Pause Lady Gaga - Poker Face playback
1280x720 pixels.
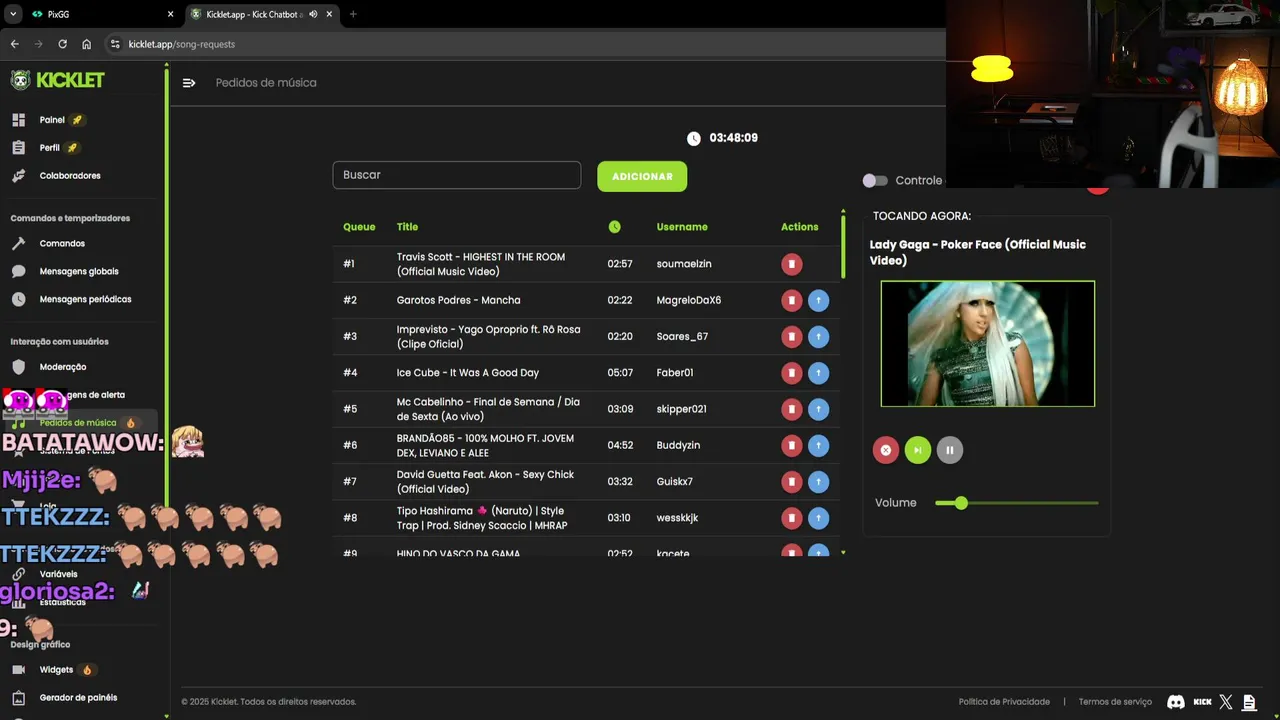(949, 450)
